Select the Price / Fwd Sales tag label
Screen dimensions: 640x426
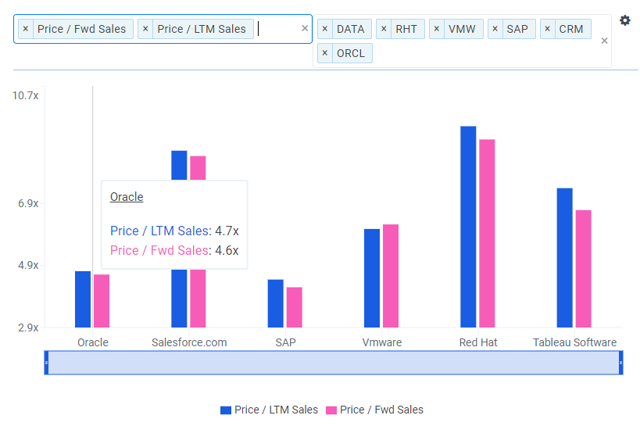coord(82,29)
